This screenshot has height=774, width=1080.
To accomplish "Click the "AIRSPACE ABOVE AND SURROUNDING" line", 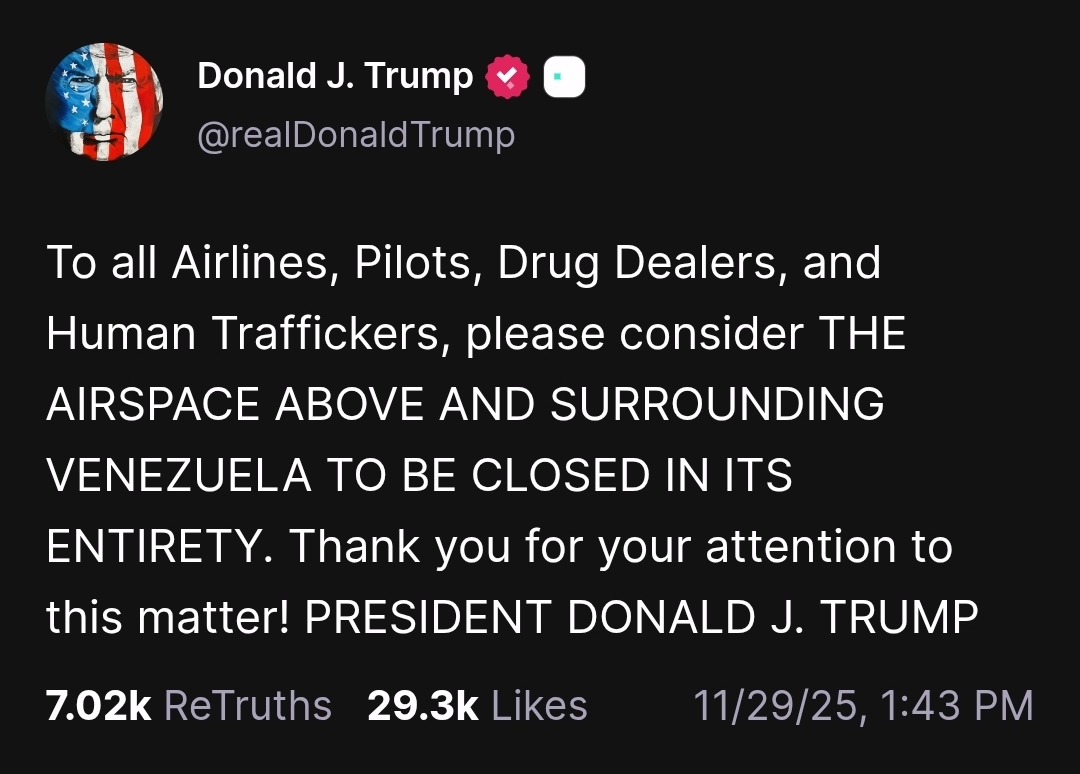I will [465, 405].
